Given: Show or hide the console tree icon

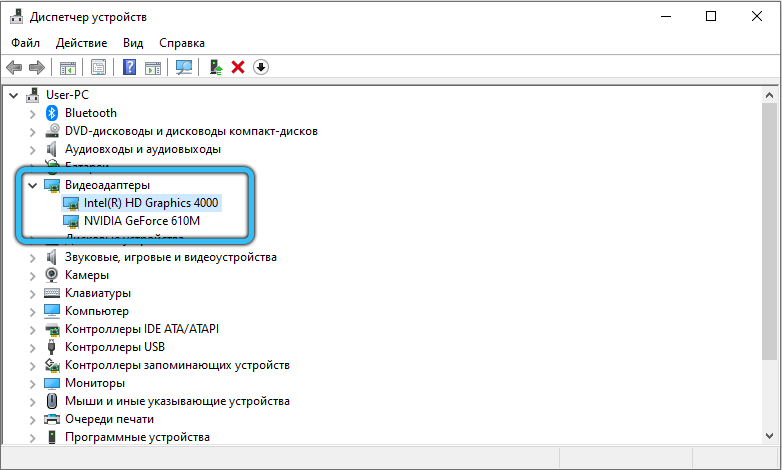Looking at the screenshot, I should tap(68, 67).
